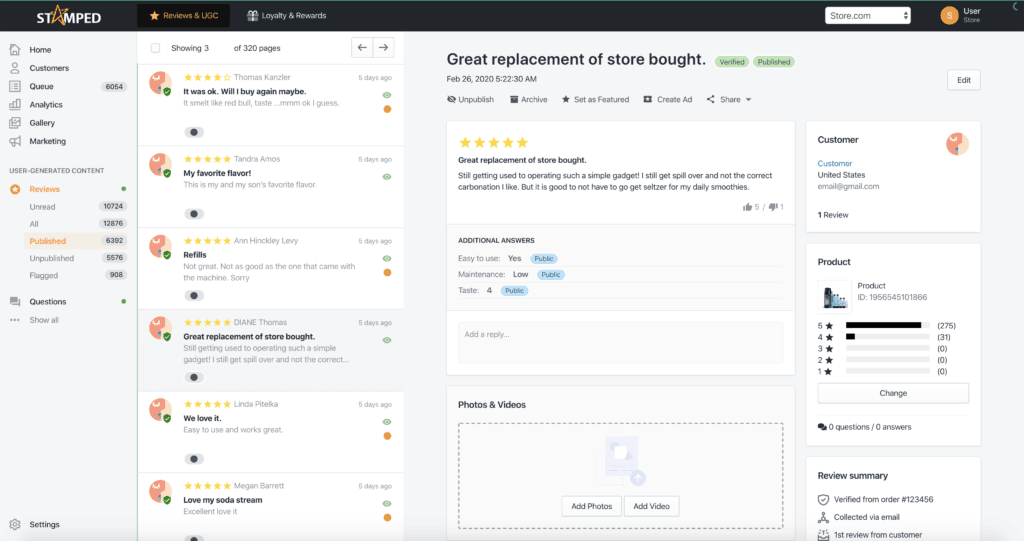Click the thumbs down icon
The image size is (1024, 541).
click(773, 207)
